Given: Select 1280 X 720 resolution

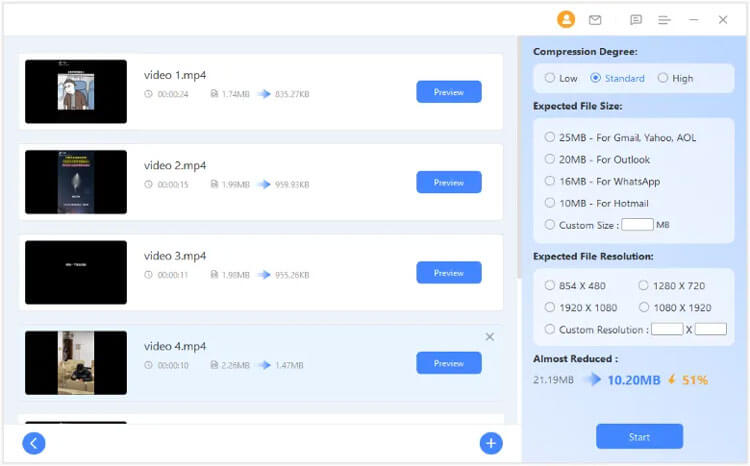Looking at the screenshot, I should point(643,286).
